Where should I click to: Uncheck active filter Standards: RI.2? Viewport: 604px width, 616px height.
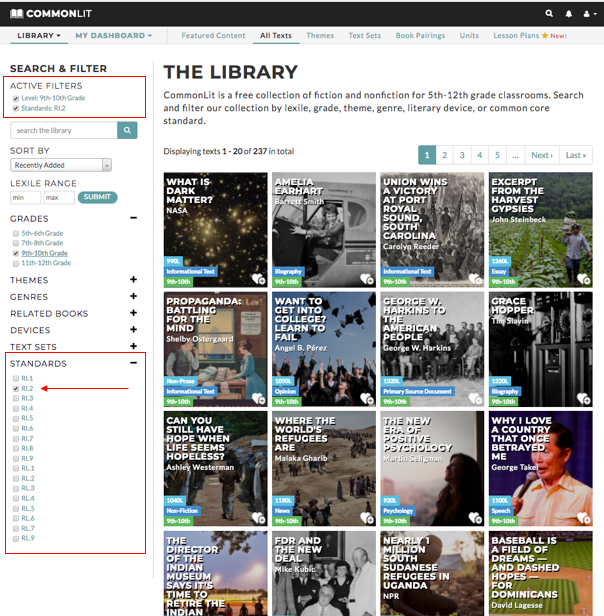point(16,108)
